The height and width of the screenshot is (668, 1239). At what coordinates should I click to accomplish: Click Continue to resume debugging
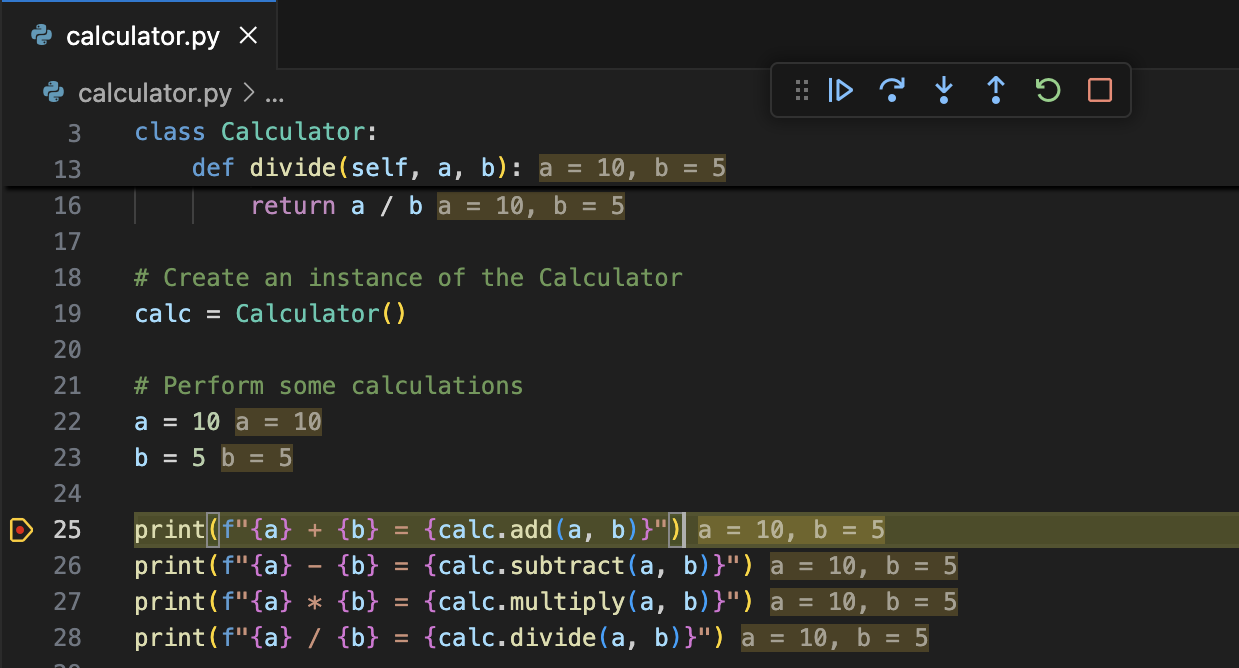tap(841, 90)
